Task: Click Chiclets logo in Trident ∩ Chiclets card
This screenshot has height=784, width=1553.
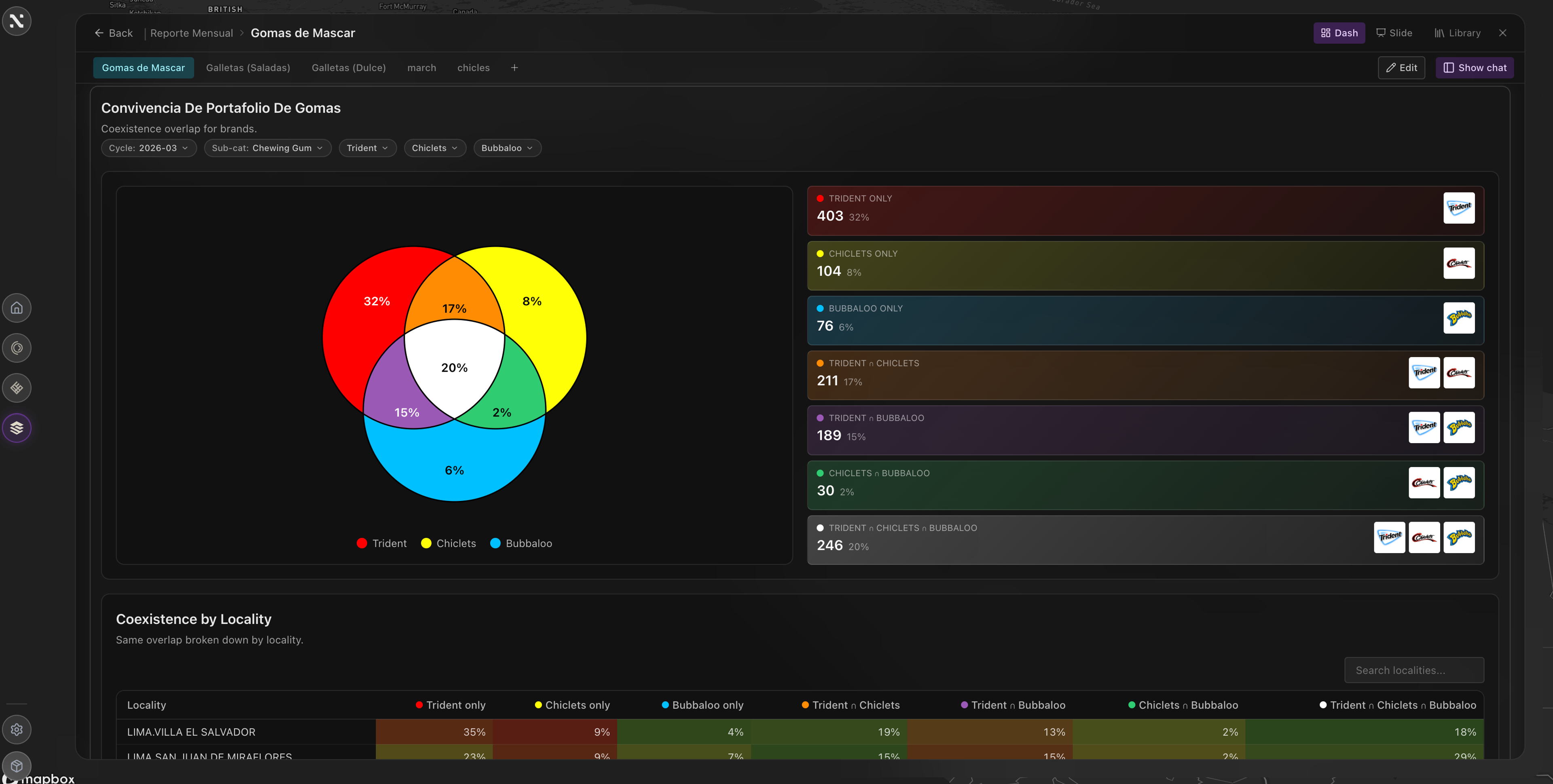Action: click(x=1459, y=372)
